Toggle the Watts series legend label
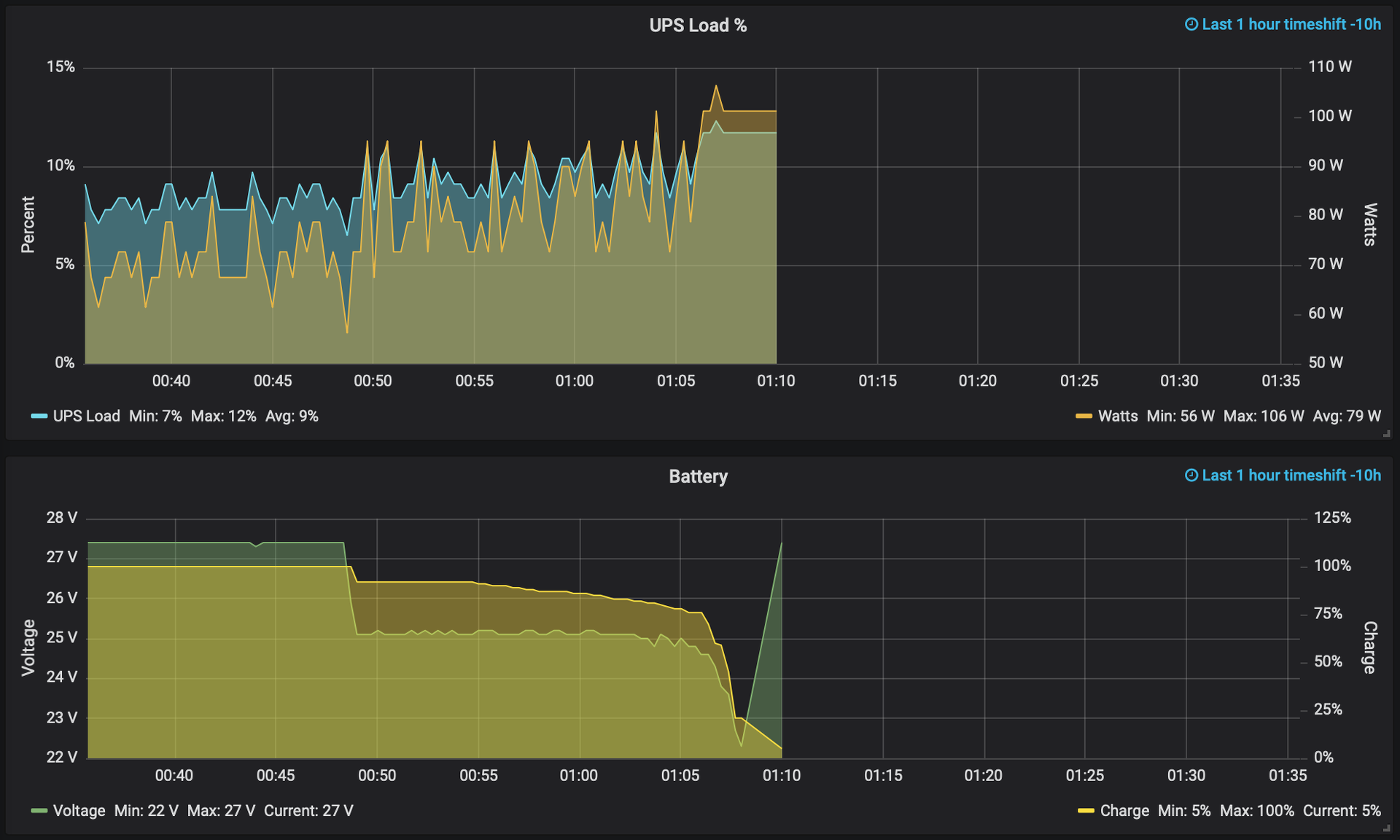 point(1117,416)
